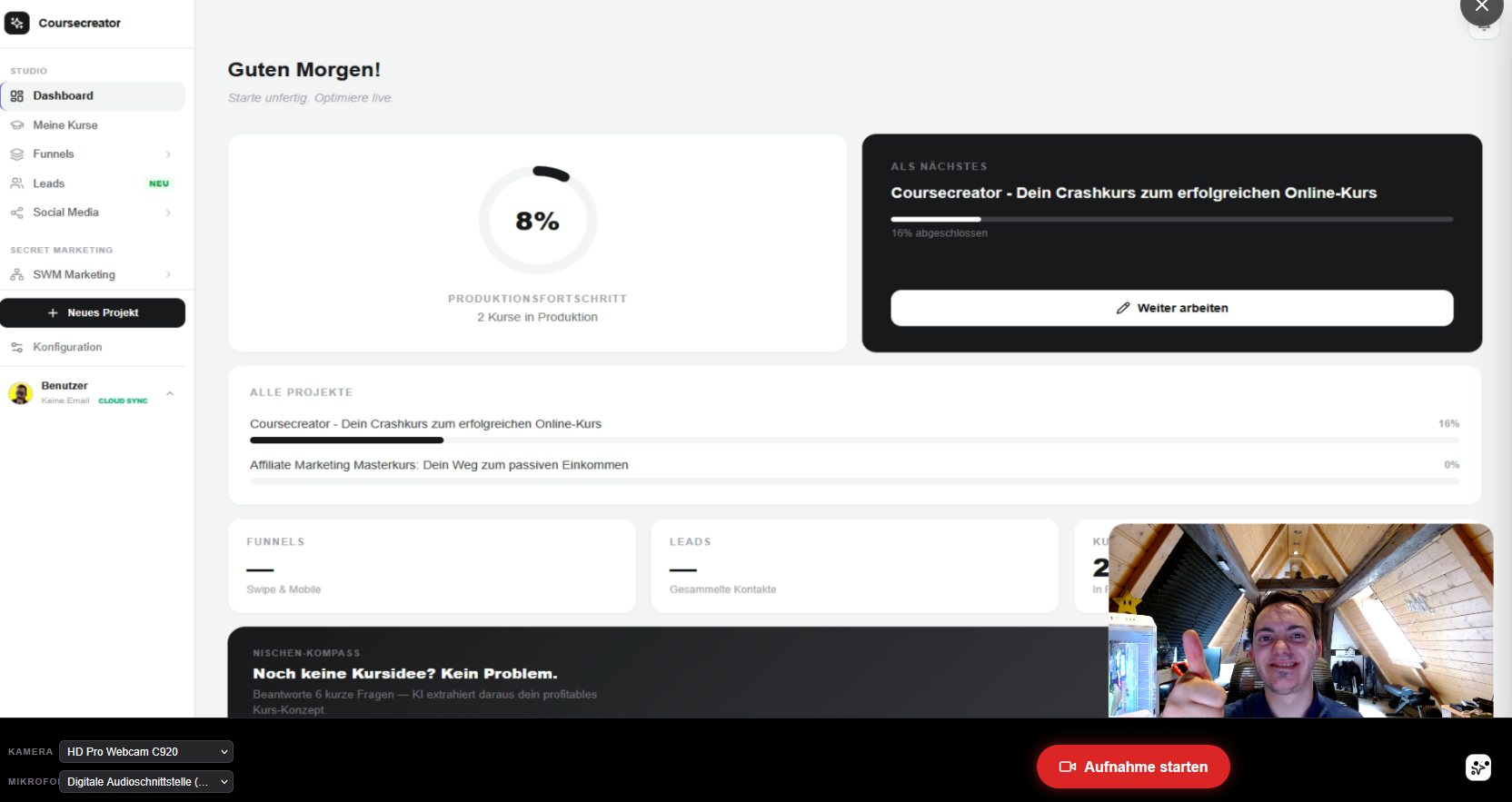Viewport: 1512px width, 802px height.
Task: Click the Nischen-Kompass banner headline
Action: (x=405, y=674)
